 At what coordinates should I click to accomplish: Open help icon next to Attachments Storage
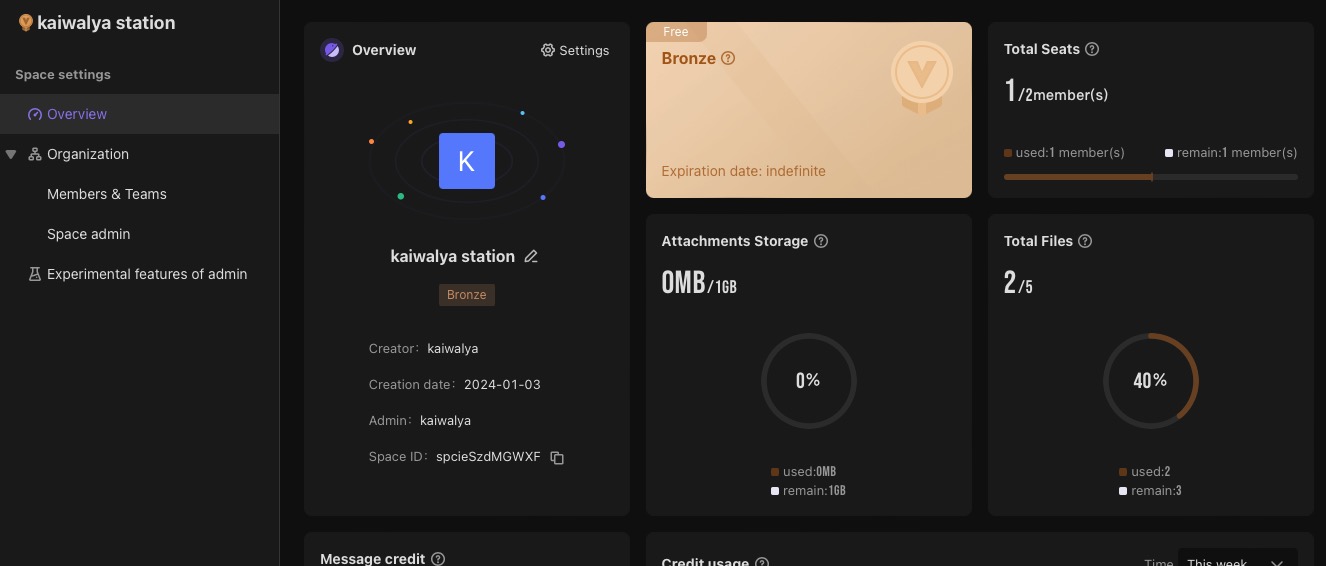coord(821,241)
